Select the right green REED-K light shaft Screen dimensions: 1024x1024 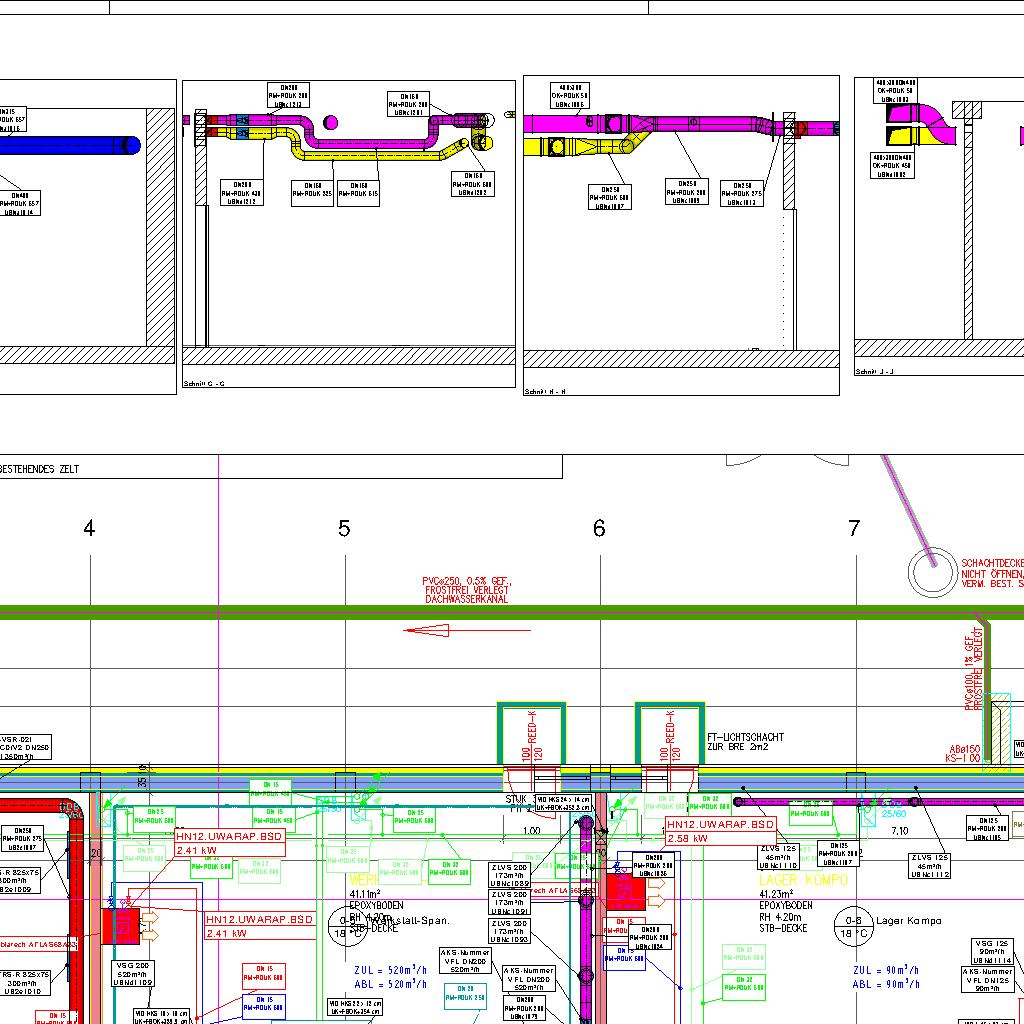pos(670,735)
